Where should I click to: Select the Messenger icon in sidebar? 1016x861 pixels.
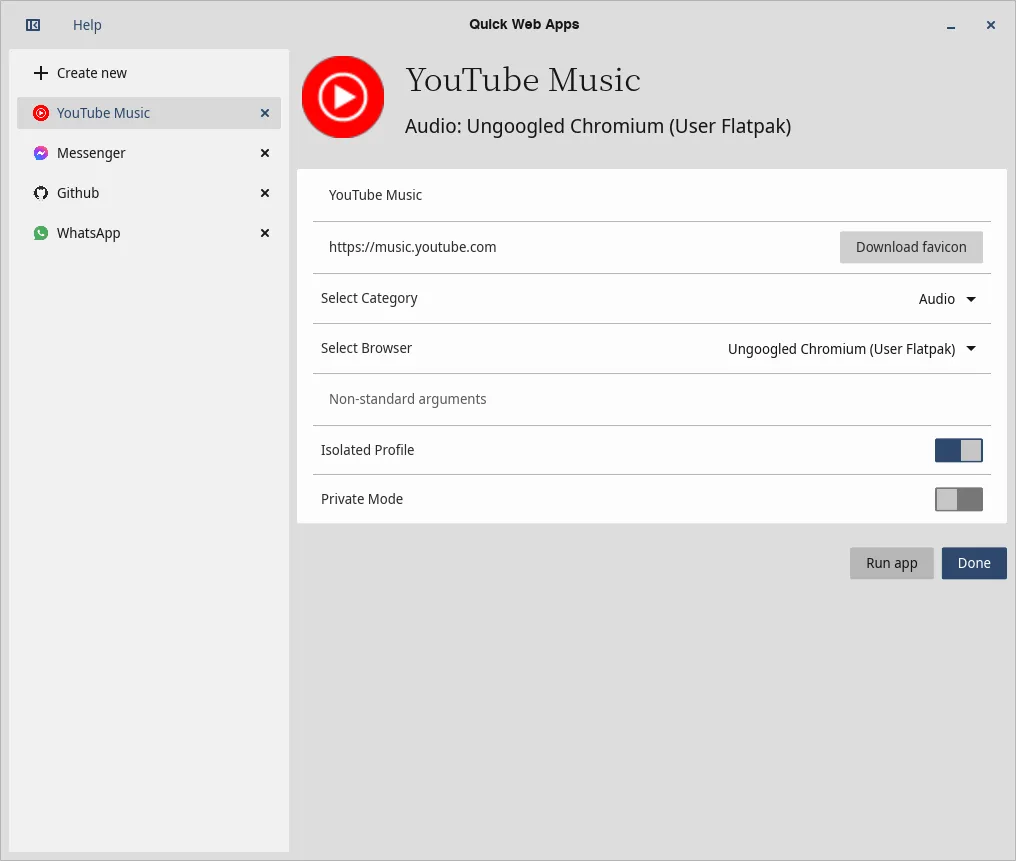[x=41, y=153]
